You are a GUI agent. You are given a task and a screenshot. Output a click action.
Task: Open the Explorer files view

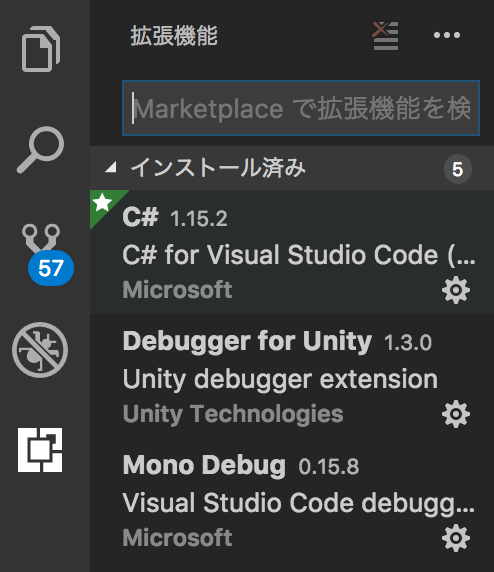41,49
